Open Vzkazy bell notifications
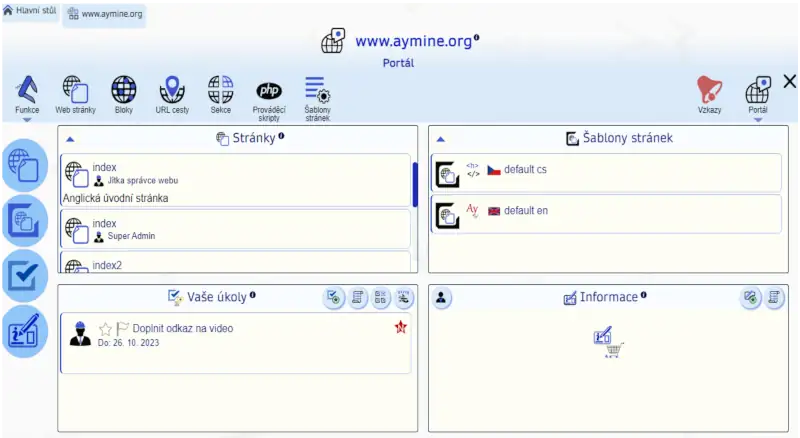This screenshot has height=438, width=800. point(709,90)
